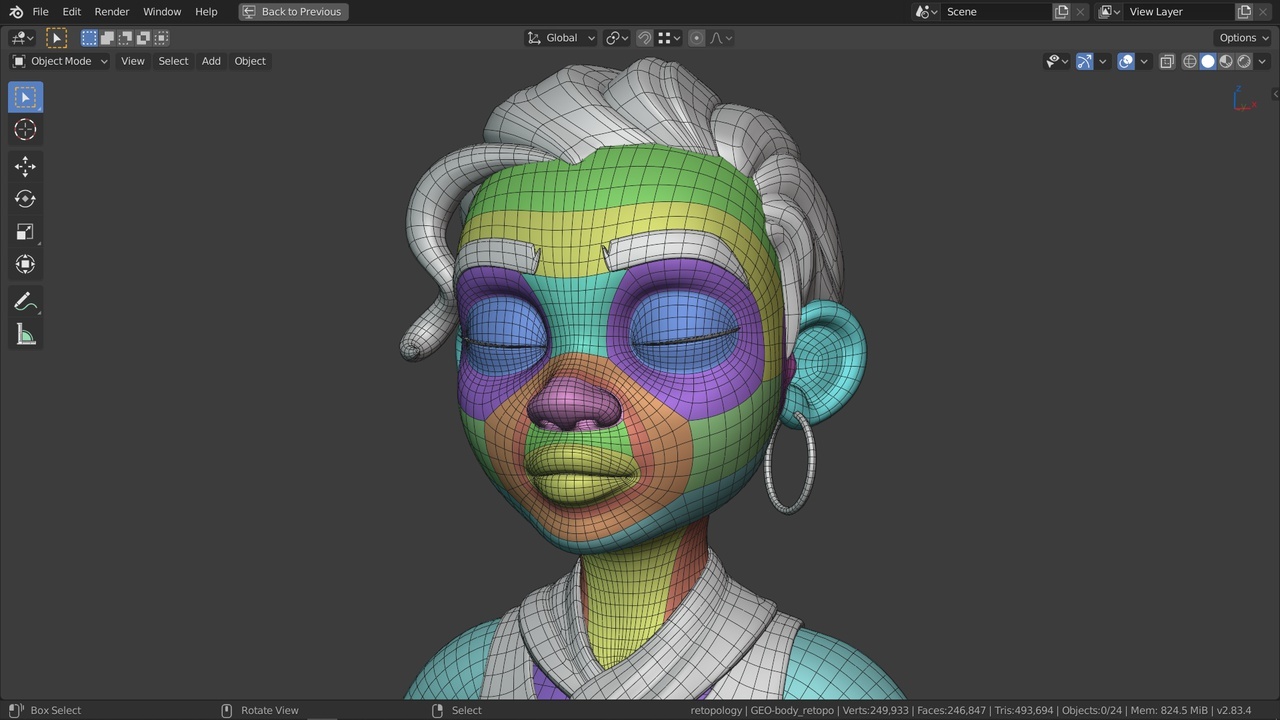Select the Move tool

(x=25, y=166)
